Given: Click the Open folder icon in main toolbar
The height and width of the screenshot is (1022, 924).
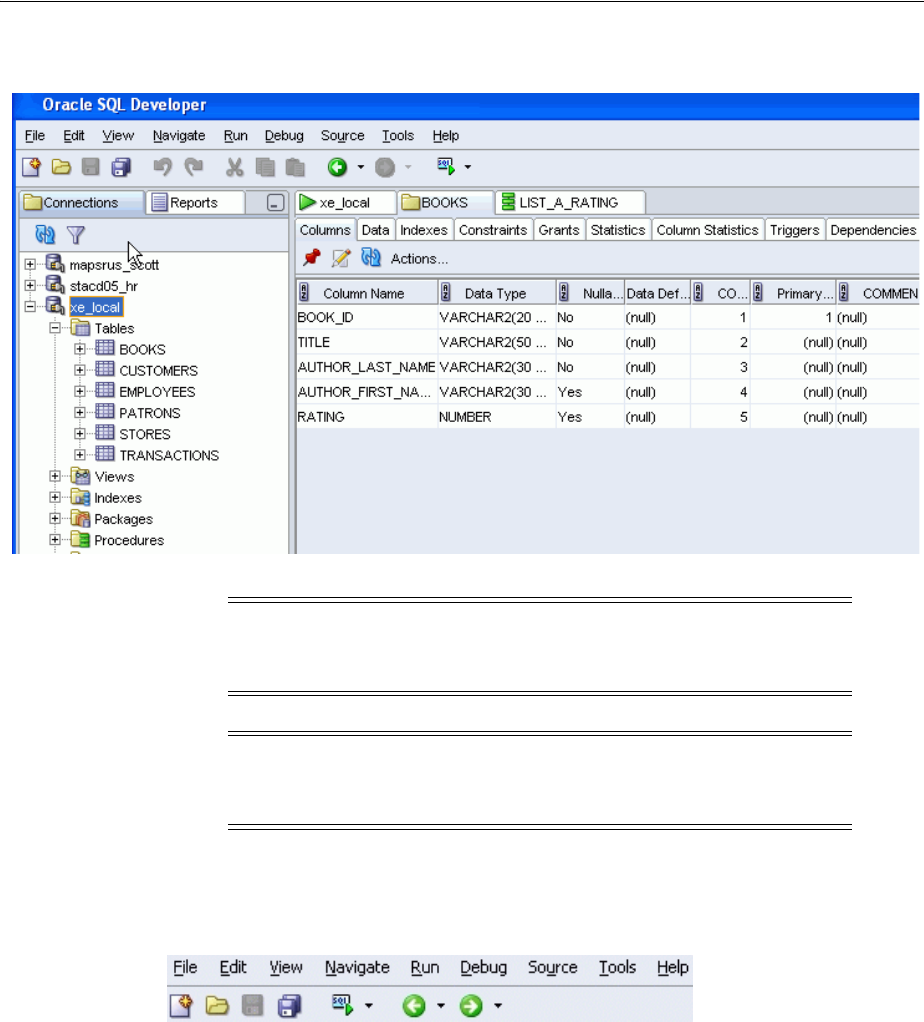Looking at the screenshot, I should click(61, 168).
